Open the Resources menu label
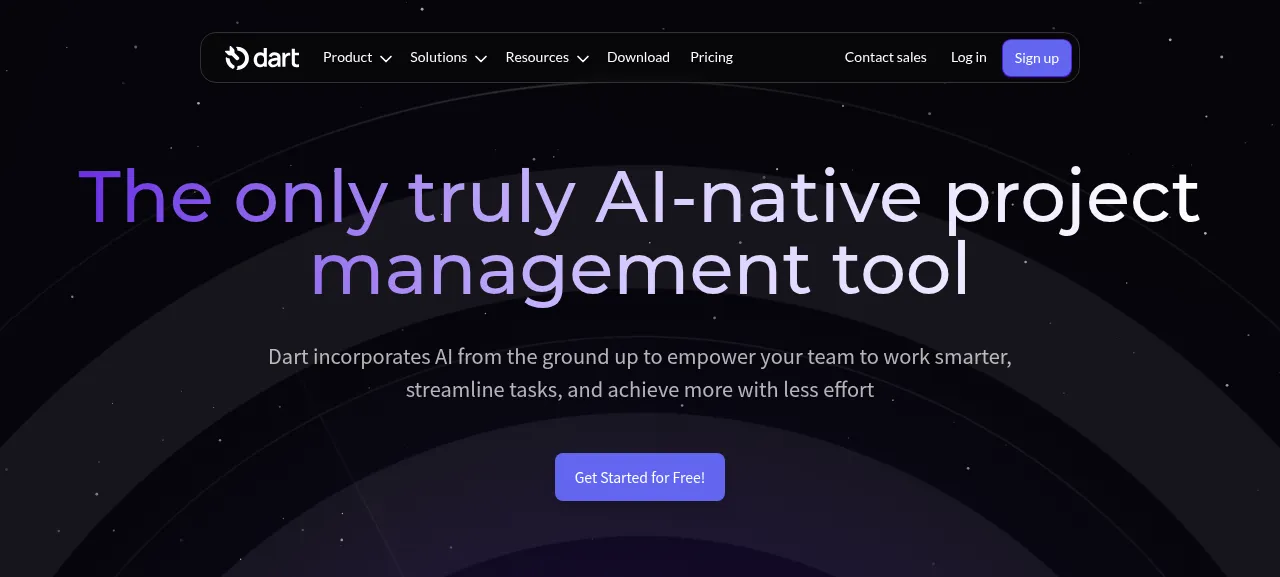Screen dimensions: 1280x577 537,57
